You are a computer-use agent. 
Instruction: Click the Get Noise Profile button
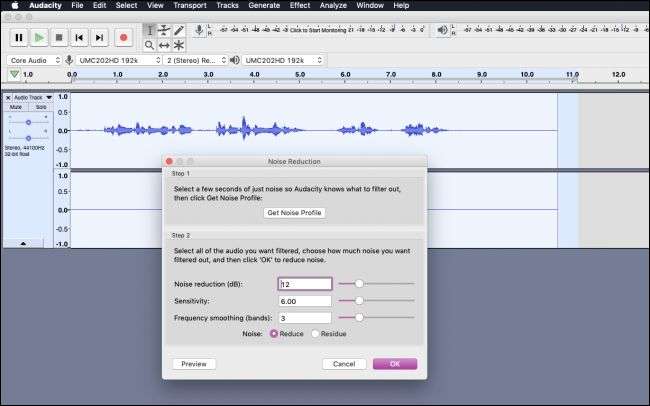click(294, 213)
